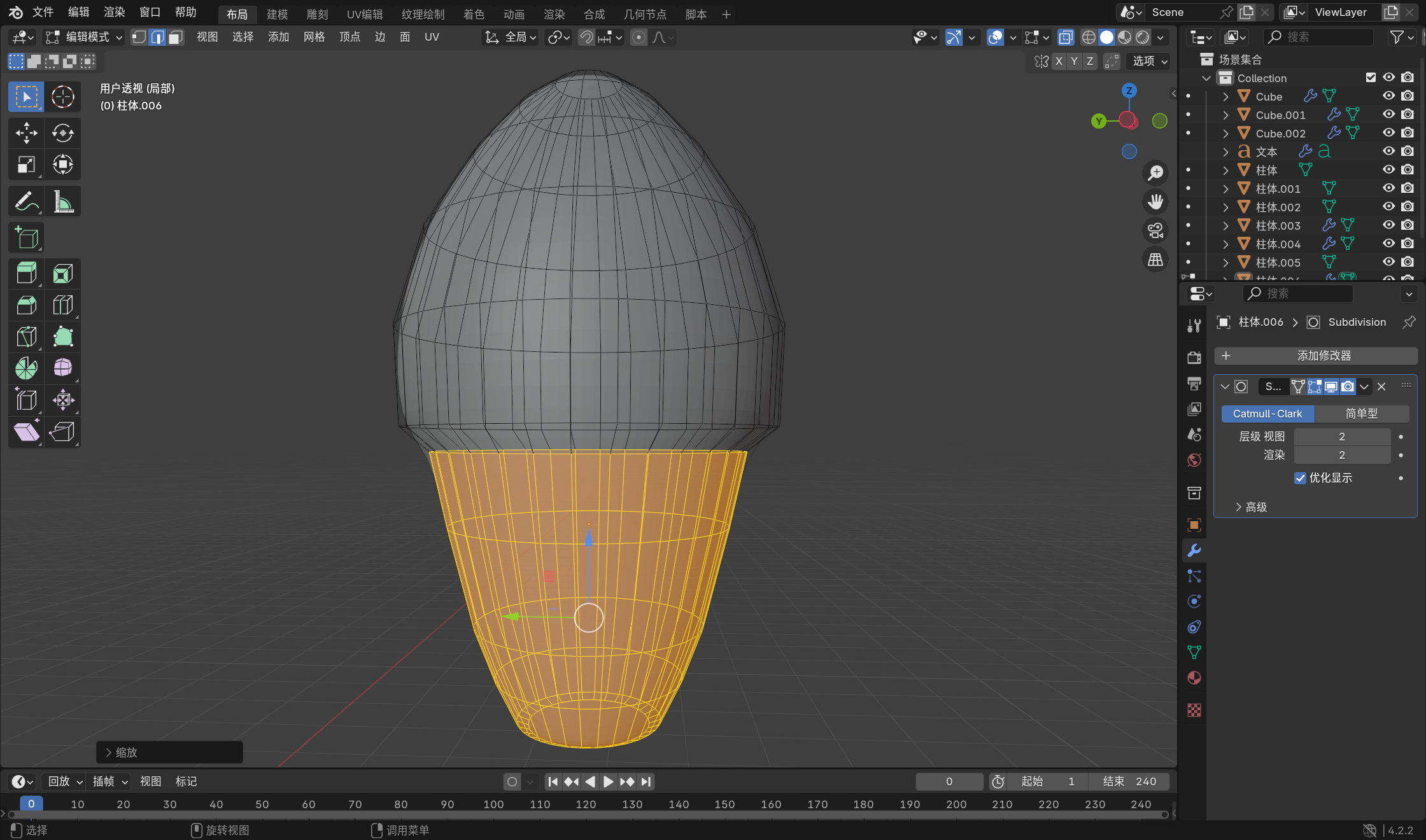Image resolution: width=1426 pixels, height=840 pixels.
Task: Expand the 柱体.003 tree item
Action: 1225,226
